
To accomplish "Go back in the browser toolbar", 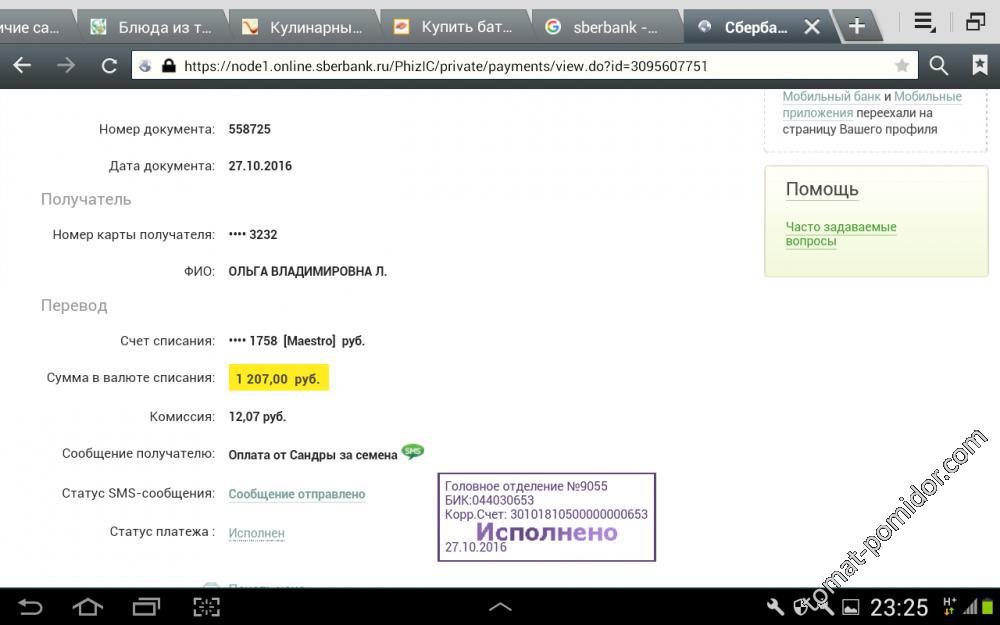I will pos(22,65).
